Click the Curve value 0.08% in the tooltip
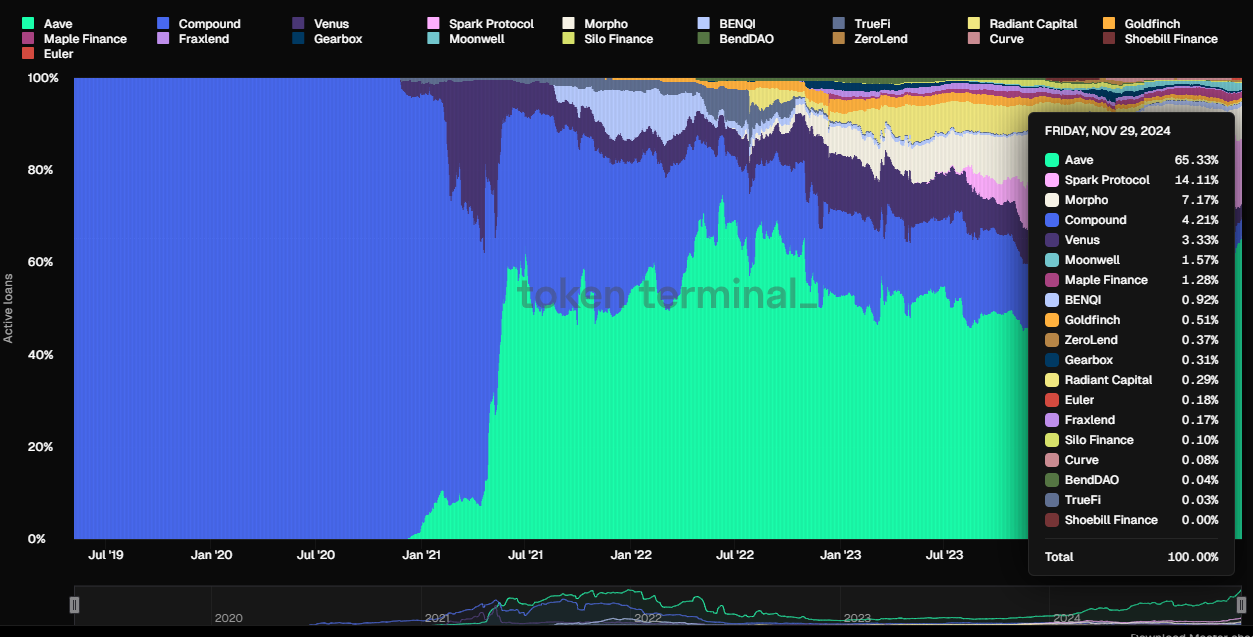The image size is (1253, 637). click(1200, 460)
